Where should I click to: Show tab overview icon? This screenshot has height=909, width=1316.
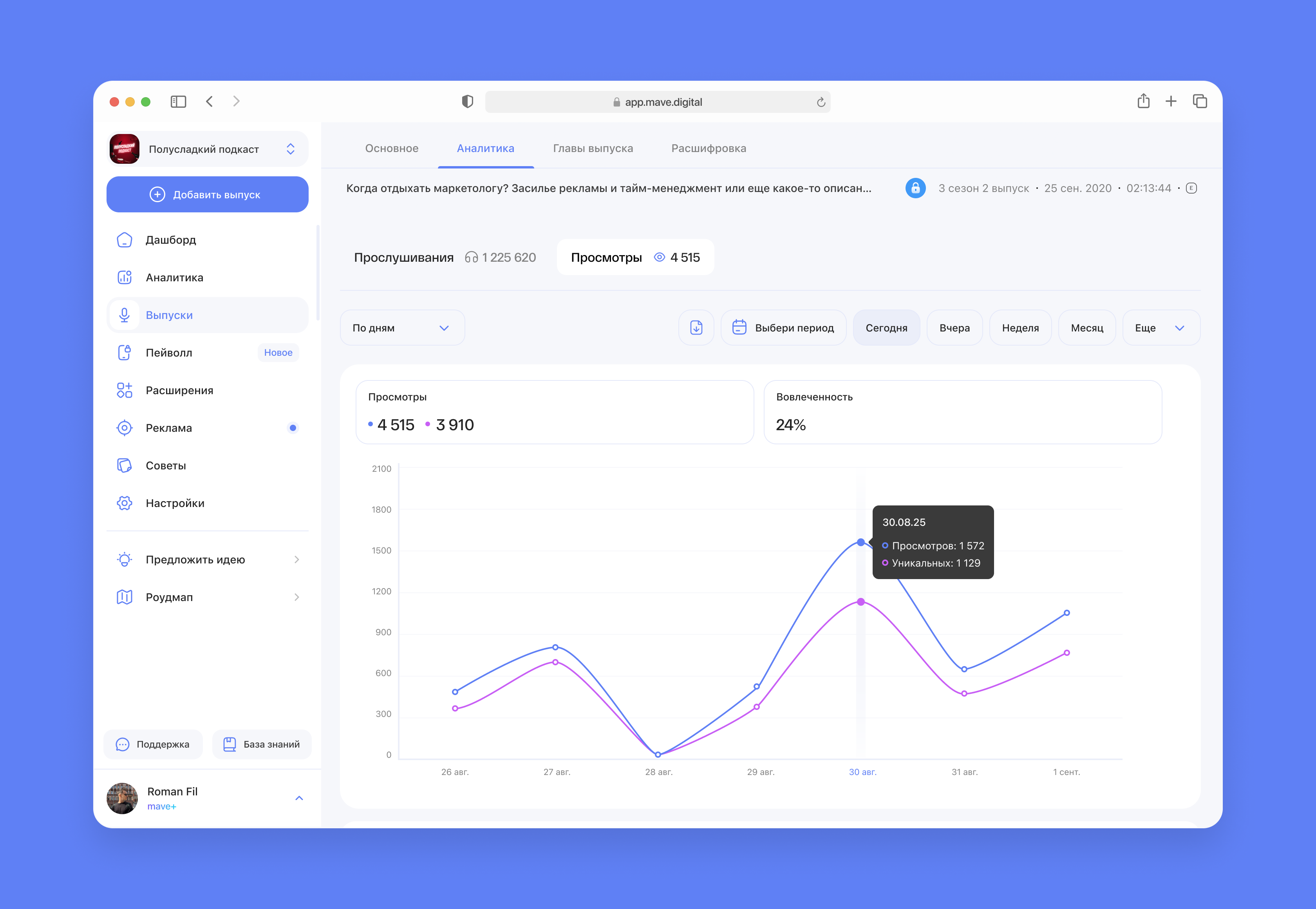click(1200, 101)
